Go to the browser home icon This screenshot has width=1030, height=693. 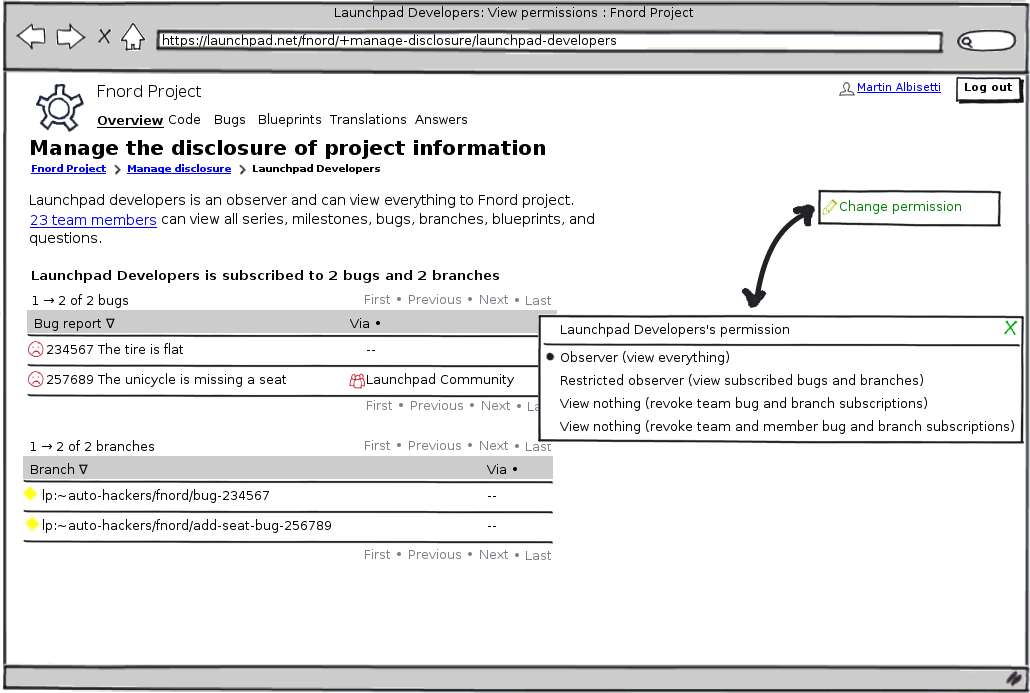click(x=133, y=37)
